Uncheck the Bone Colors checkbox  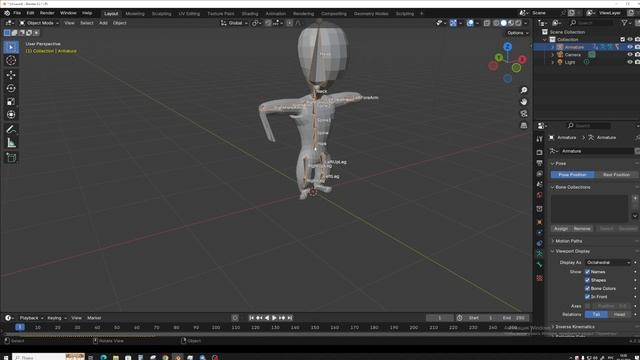tap(587, 289)
